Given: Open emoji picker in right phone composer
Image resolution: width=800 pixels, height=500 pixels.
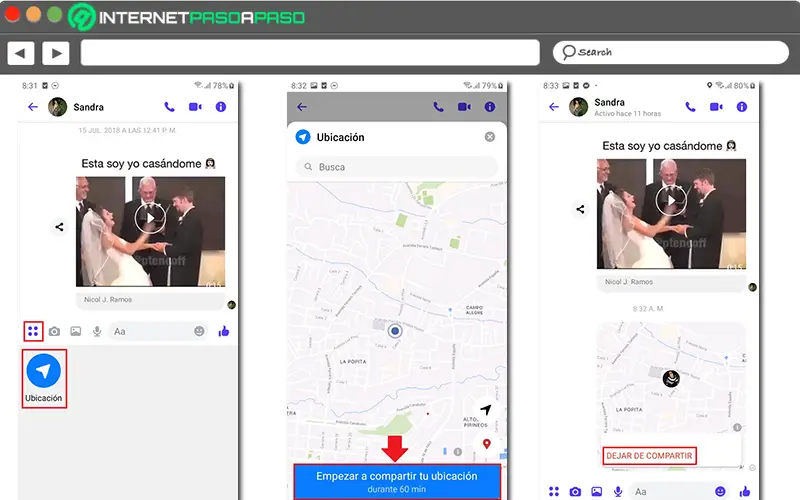Looking at the screenshot, I should [720, 491].
